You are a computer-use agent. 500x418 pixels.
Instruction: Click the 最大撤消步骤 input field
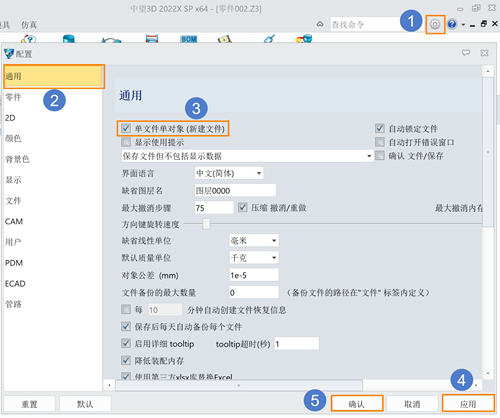pos(214,208)
